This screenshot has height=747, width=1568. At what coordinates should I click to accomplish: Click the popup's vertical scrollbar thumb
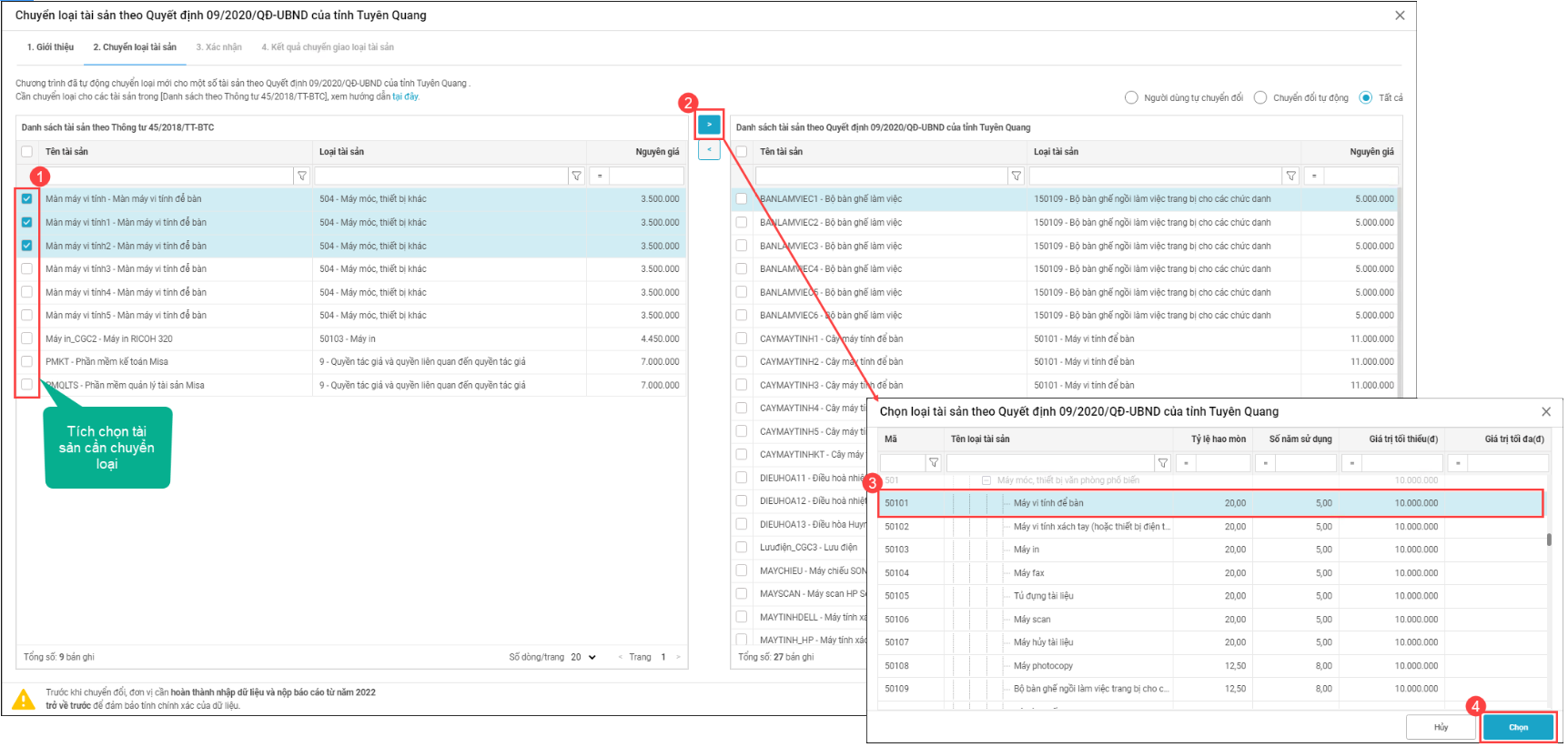tap(1549, 539)
